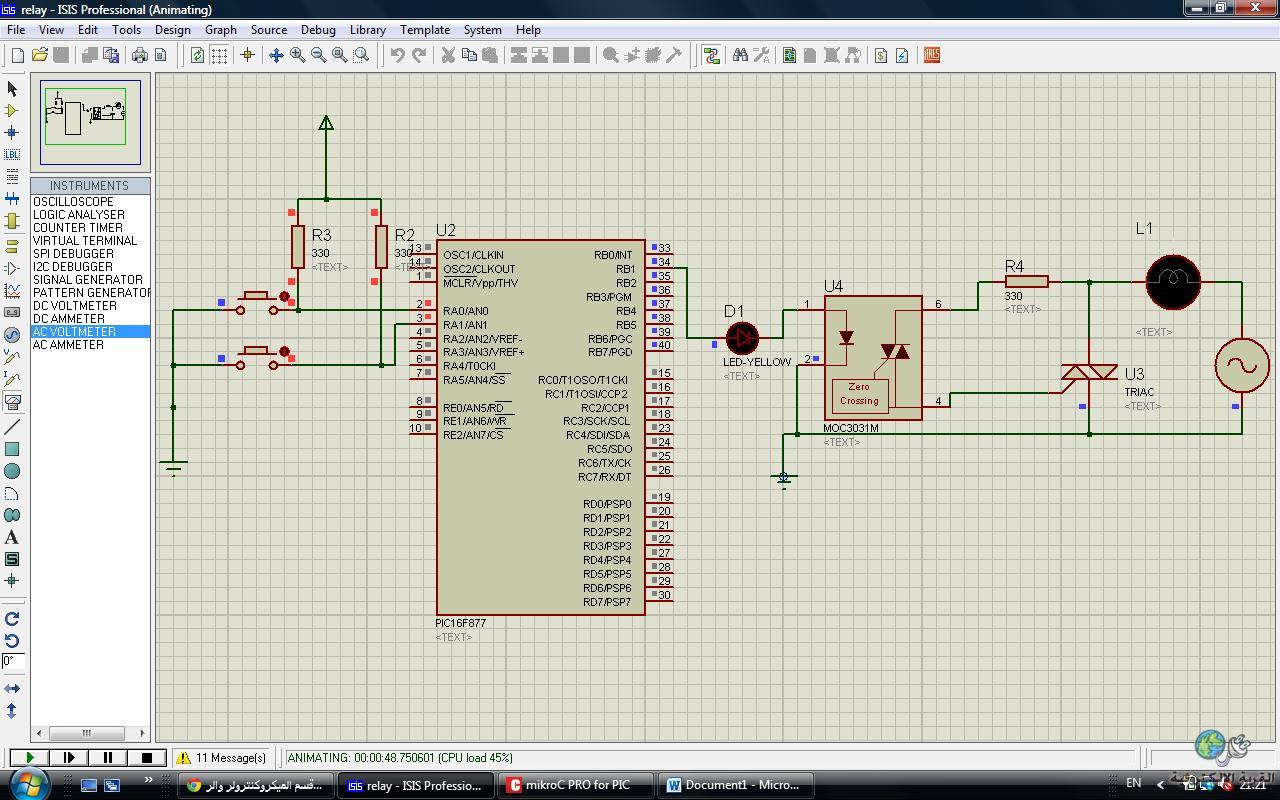Open the Library menu

pos(368,30)
